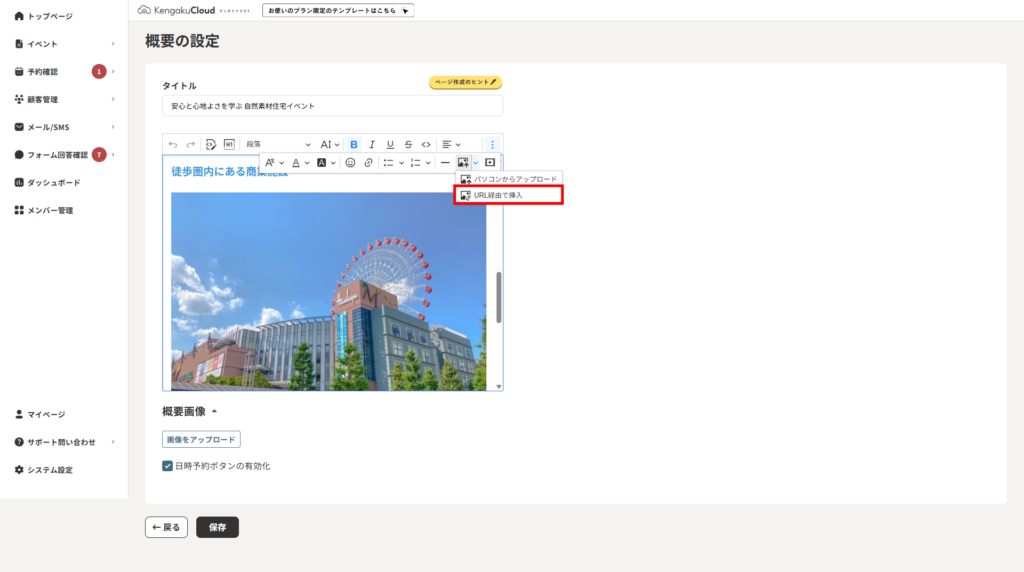Click the 画像をアップロード button
This screenshot has height=572, width=1024.
click(x=201, y=439)
